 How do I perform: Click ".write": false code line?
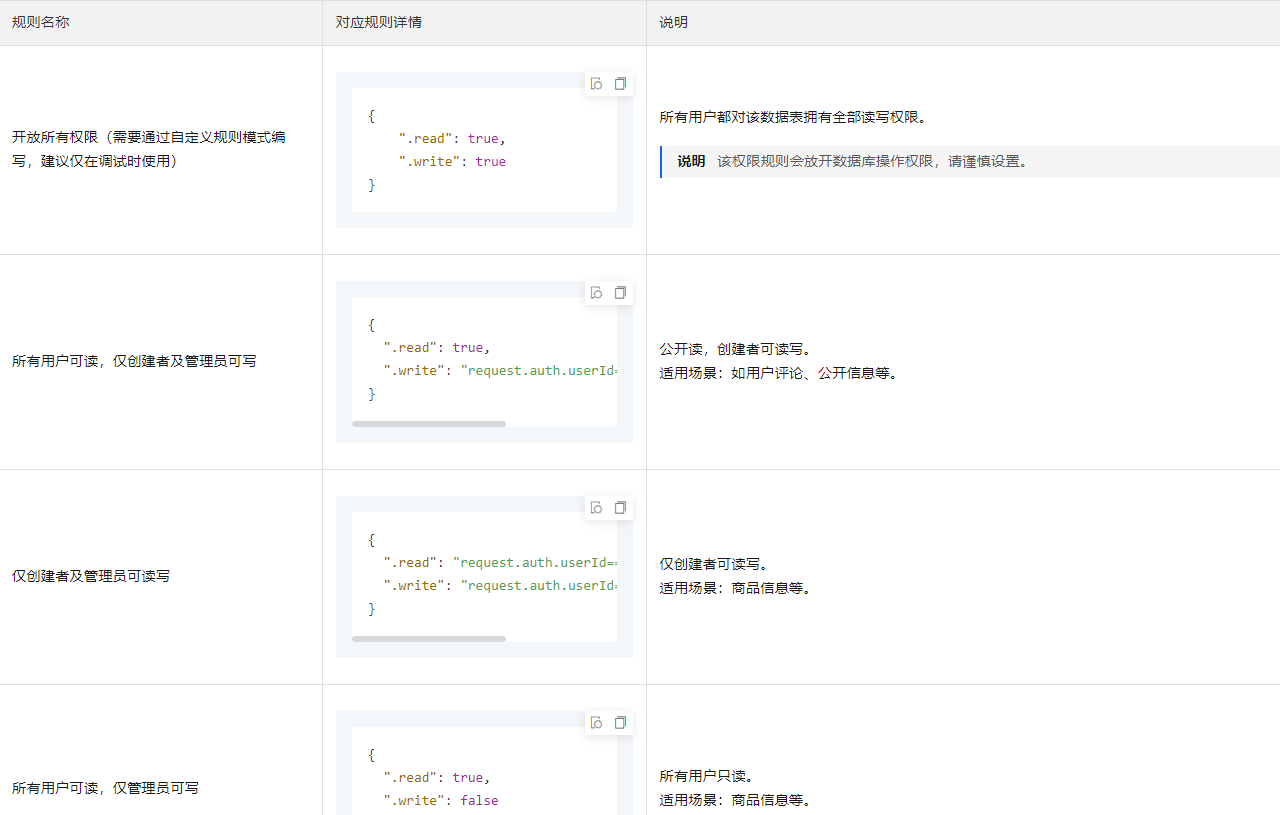pyautogui.click(x=441, y=800)
